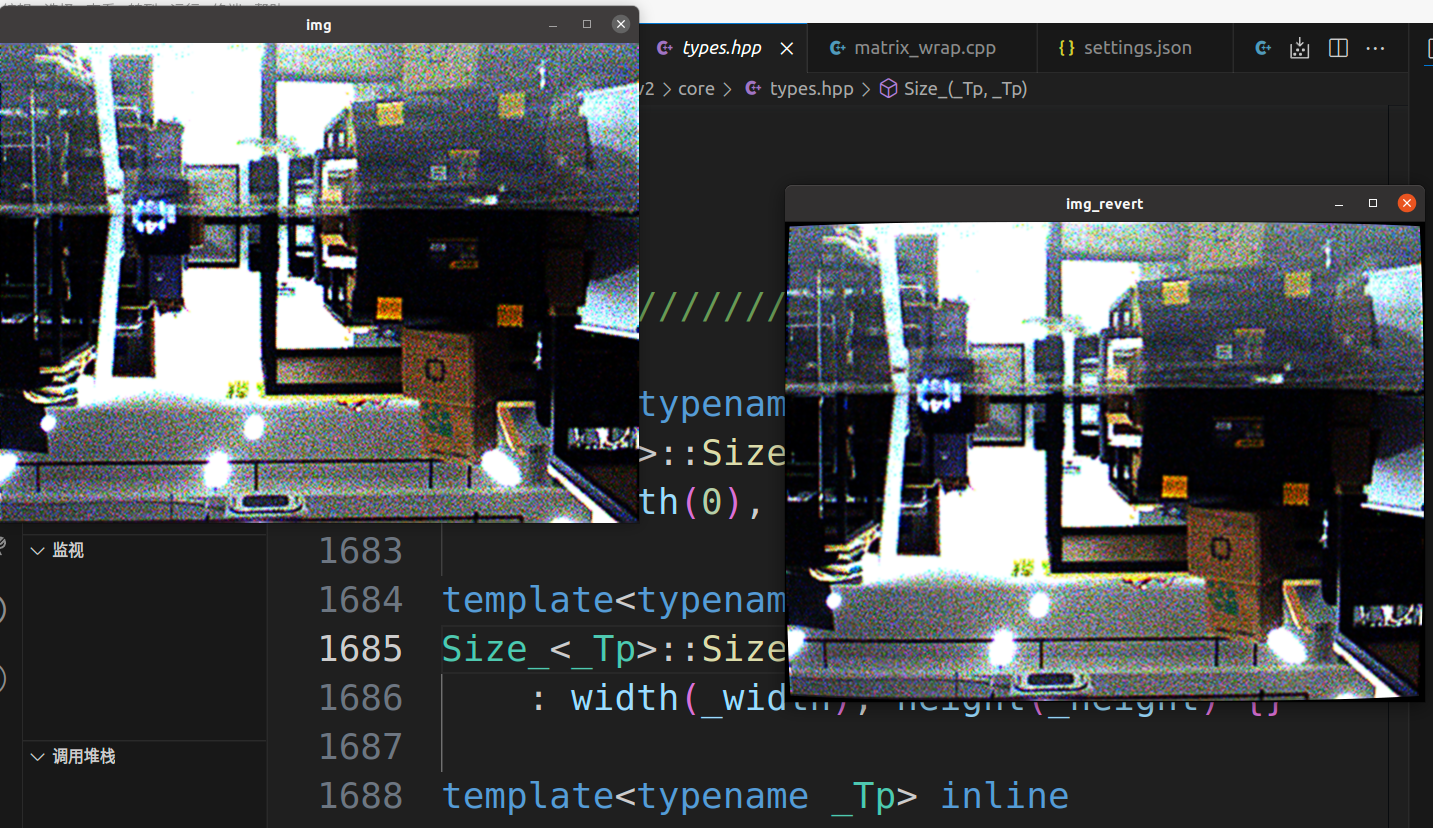Minimize the img window

tap(553, 24)
